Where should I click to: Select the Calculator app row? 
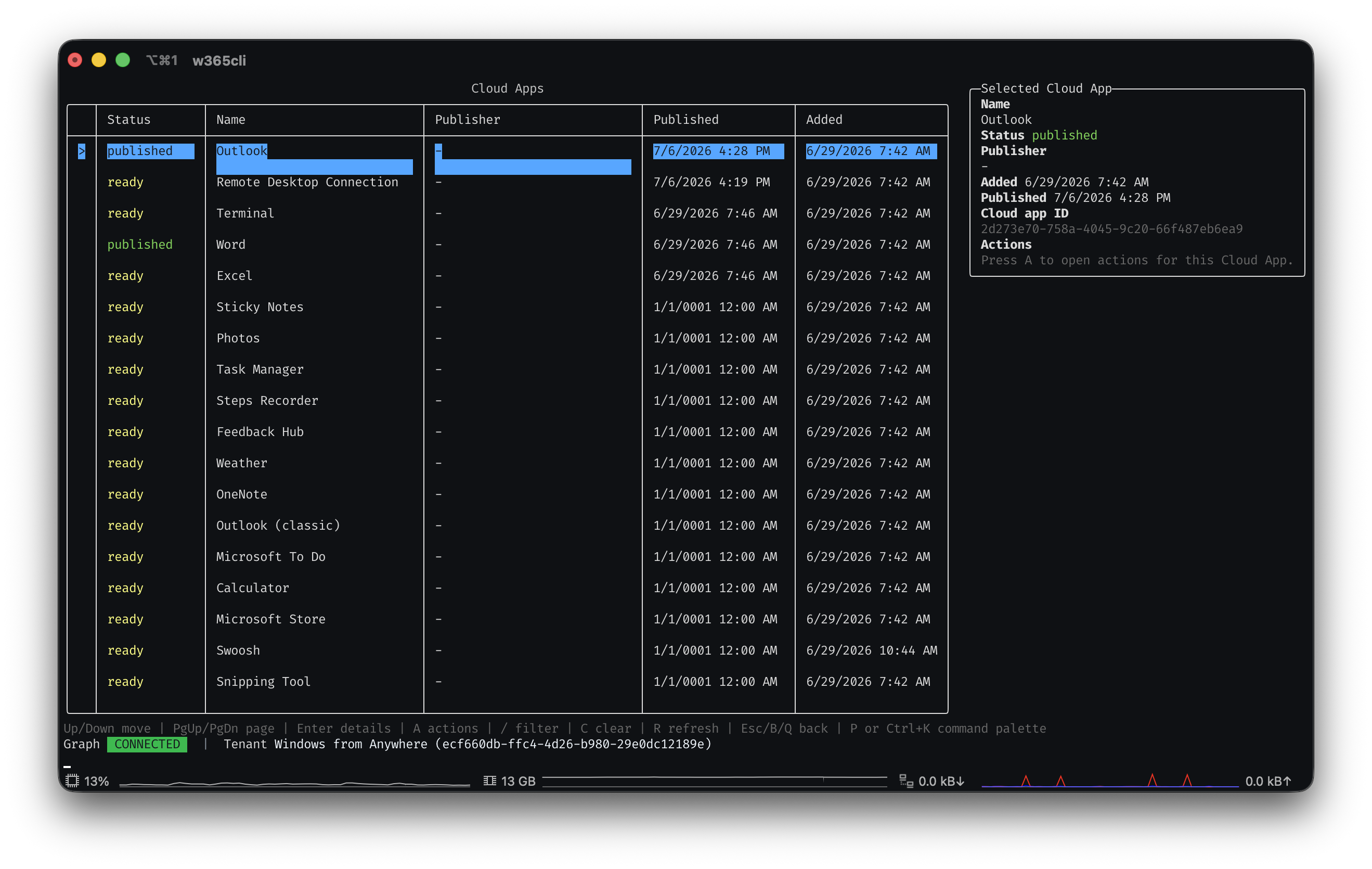point(507,588)
